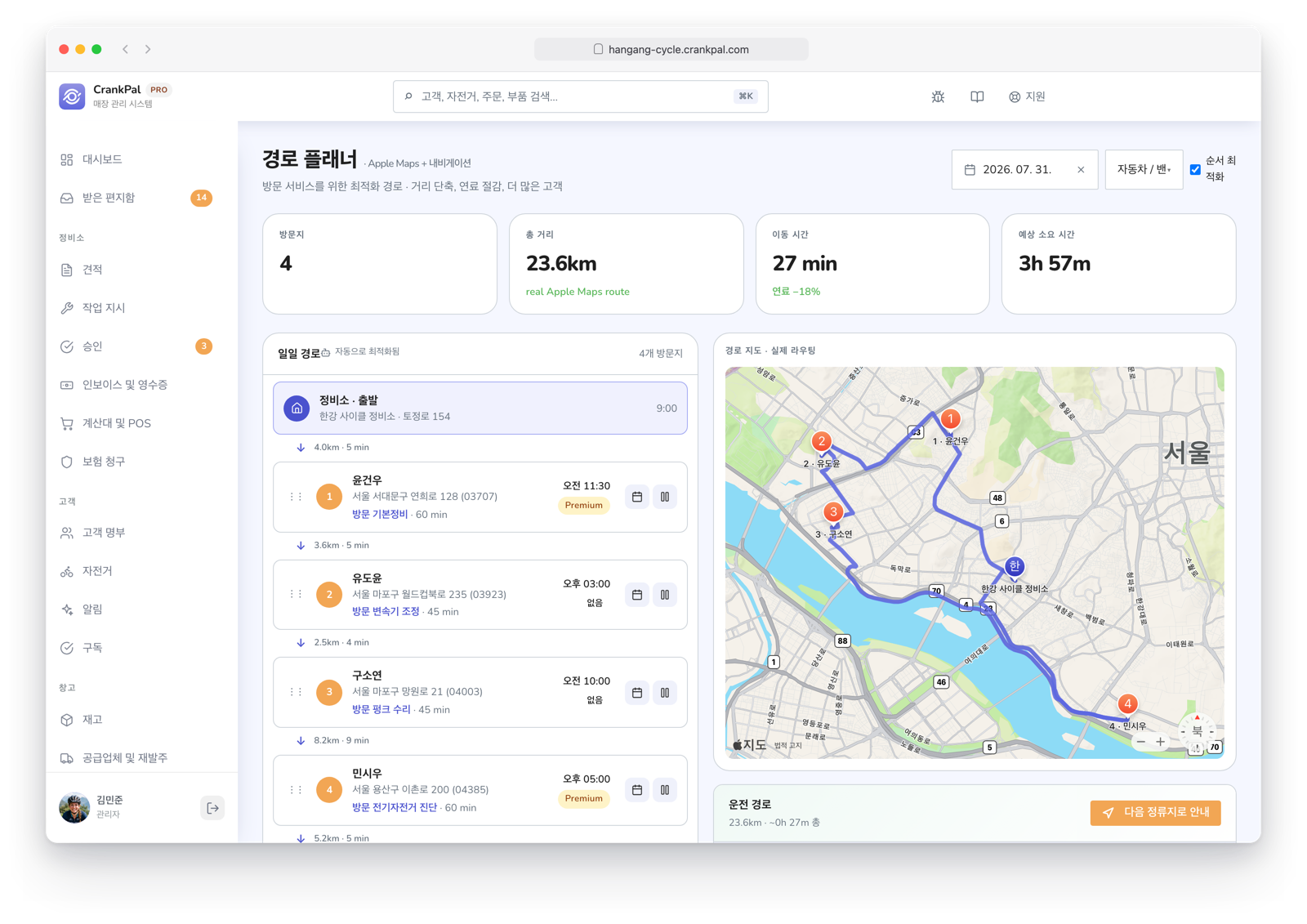Click the 공급업체 및 재발주 truck icon
The height and width of the screenshot is (924, 1307).
coord(67,758)
